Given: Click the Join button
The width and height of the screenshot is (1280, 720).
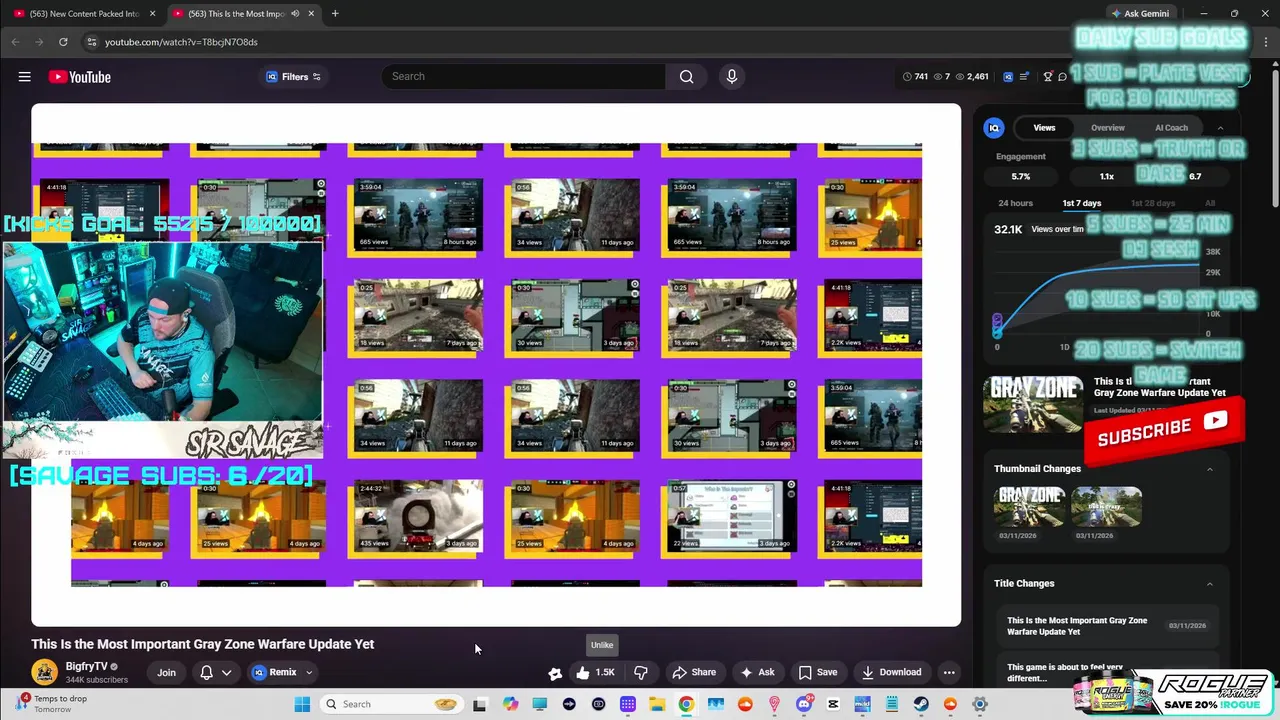Looking at the screenshot, I should [x=166, y=672].
